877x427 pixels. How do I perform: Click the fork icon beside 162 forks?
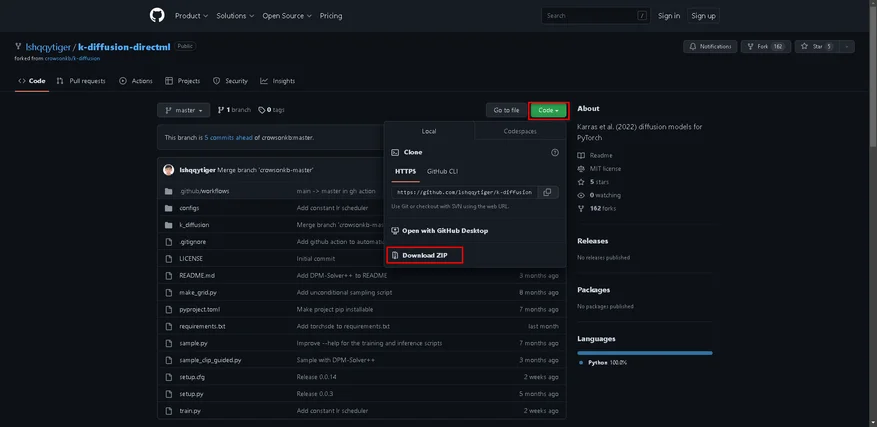pos(581,208)
